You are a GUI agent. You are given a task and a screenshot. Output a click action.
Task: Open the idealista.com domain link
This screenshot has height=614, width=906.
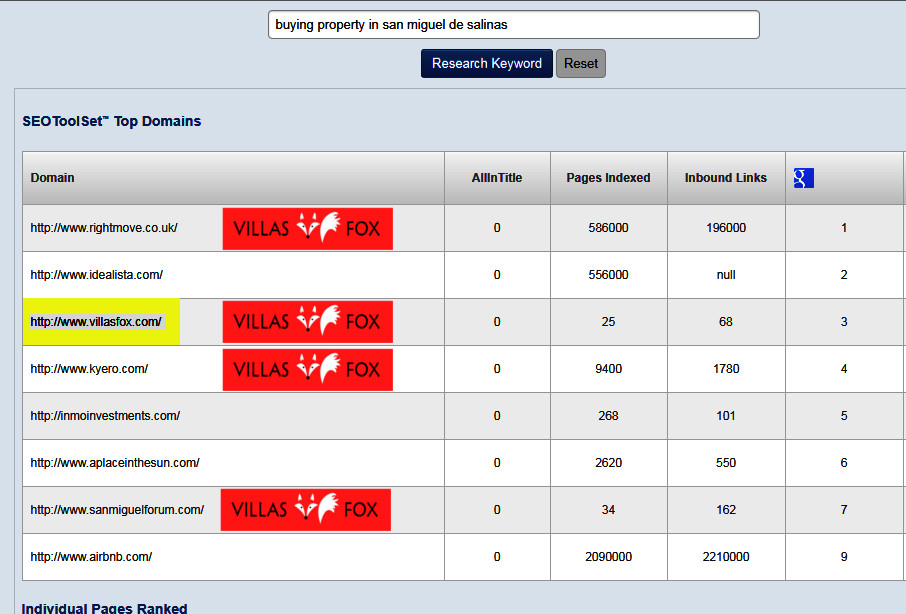point(96,275)
